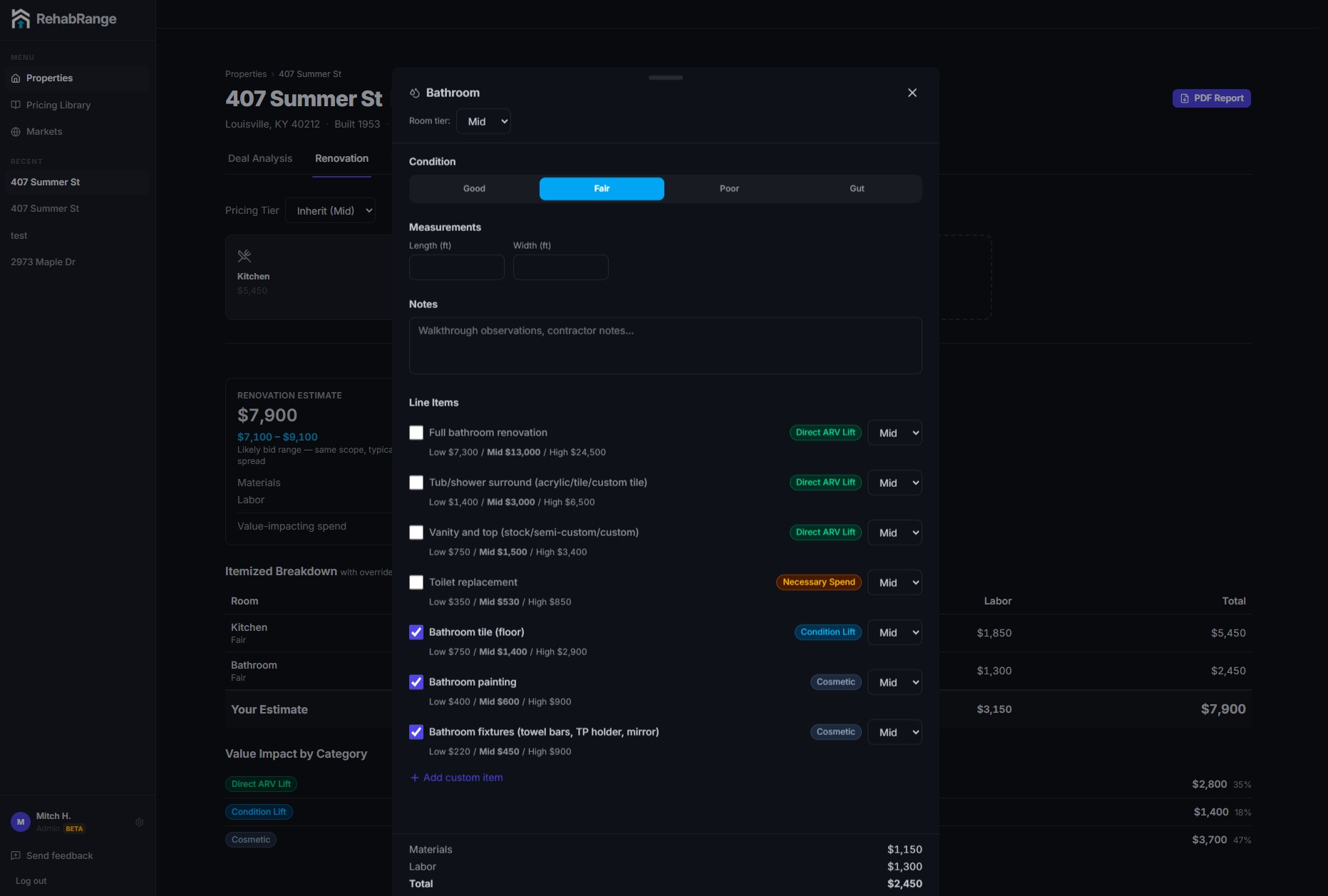This screenshot has width=1328, height=896.
Task: Click the Cosmetic category badge under Value Impact
Action: click(x=251, y=840)
